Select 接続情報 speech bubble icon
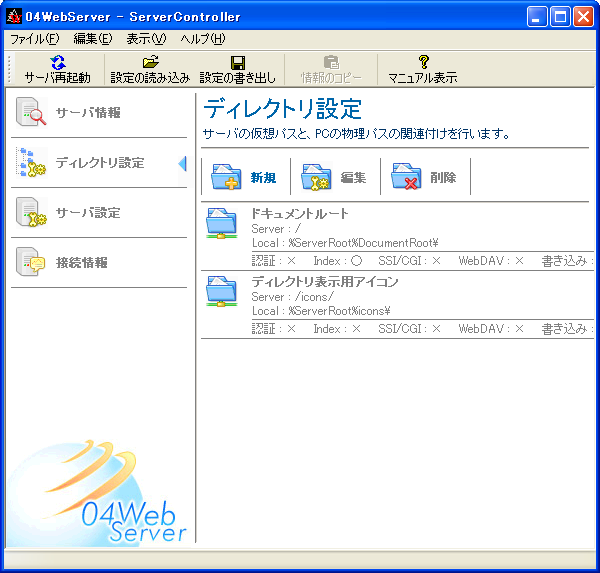The width and height of the screenshot is (600, 573). 31,262
